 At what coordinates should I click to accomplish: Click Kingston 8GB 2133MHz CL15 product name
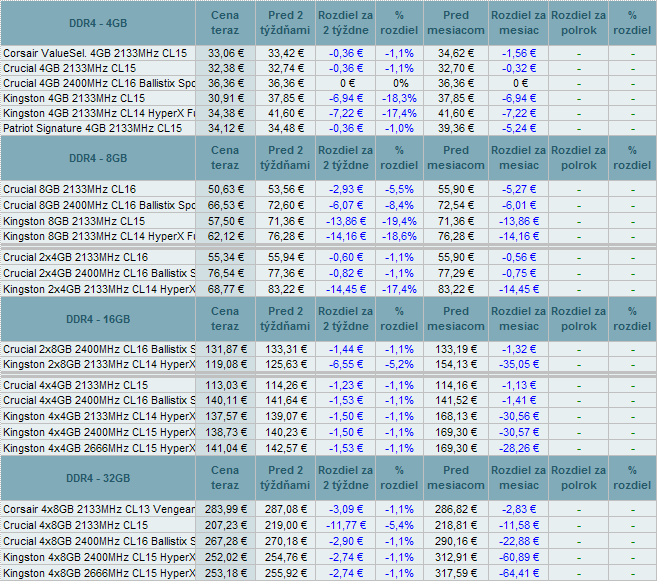pos(74,221)
